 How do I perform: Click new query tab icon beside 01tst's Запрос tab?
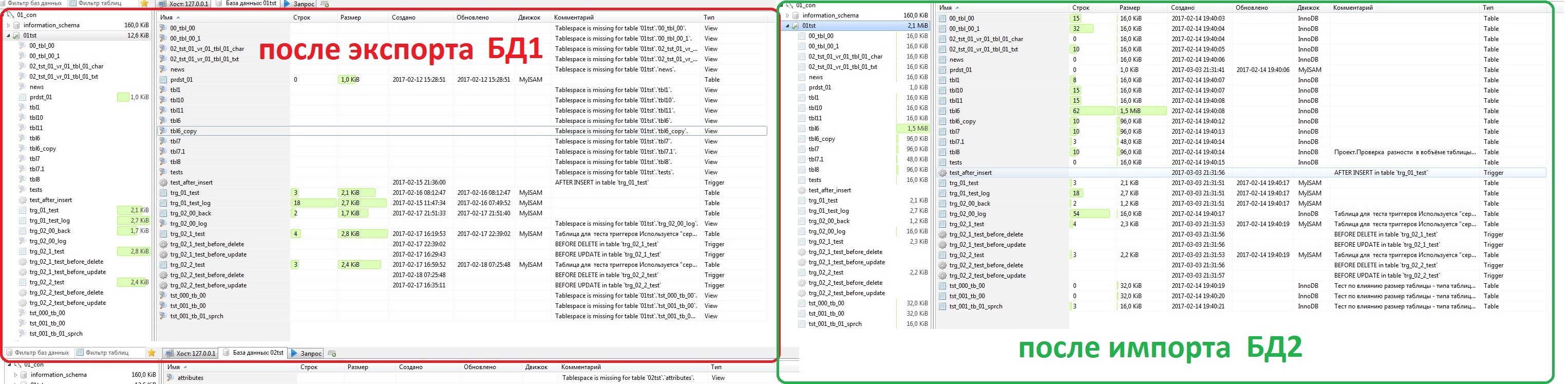point(325,4)
